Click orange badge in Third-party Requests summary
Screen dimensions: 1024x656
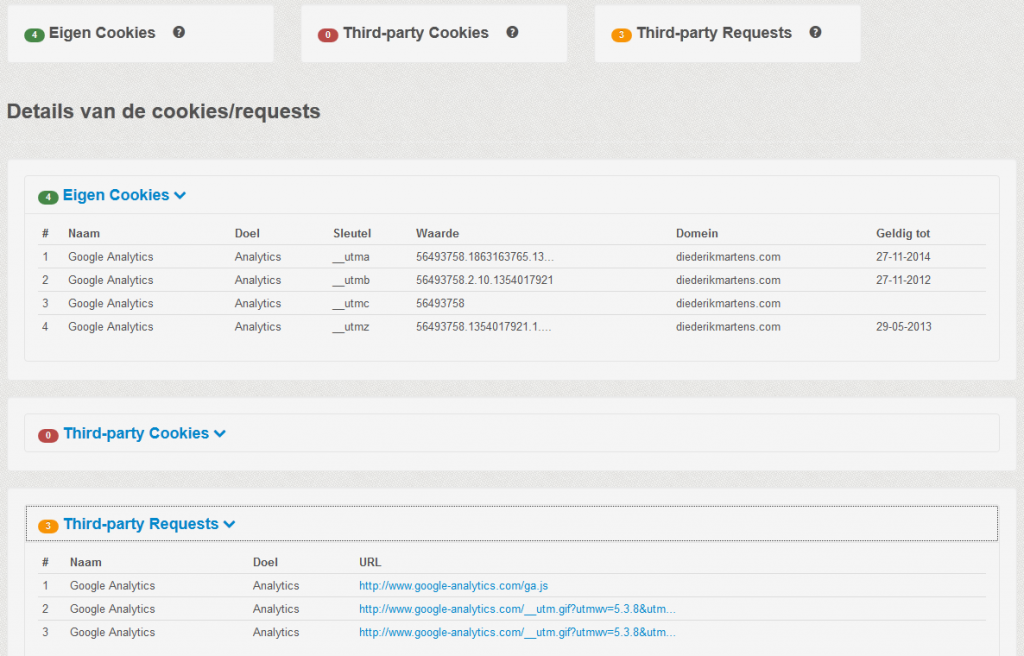coord(621,35)
